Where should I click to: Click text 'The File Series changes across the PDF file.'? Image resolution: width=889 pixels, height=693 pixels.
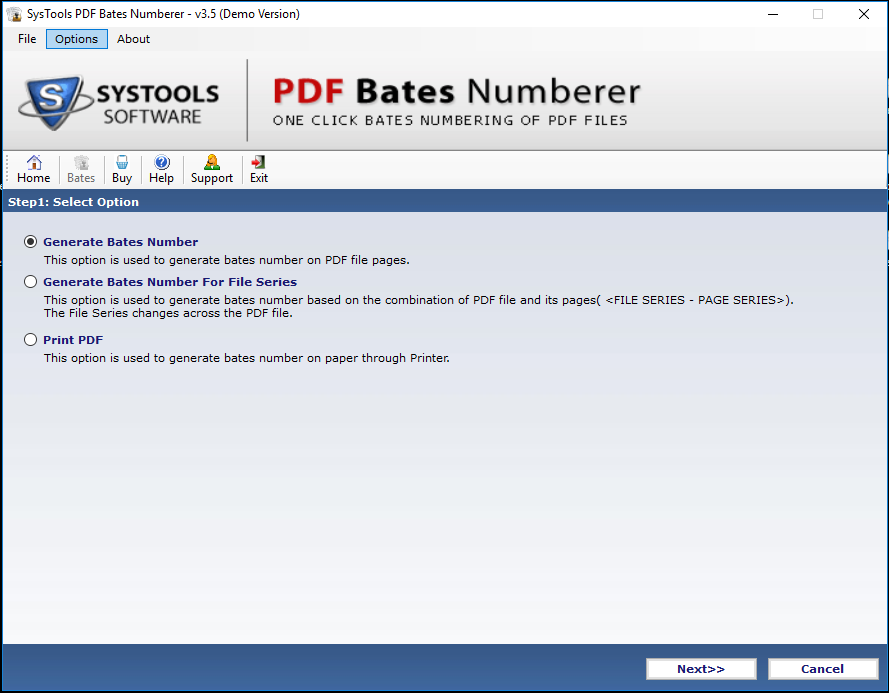168,313
